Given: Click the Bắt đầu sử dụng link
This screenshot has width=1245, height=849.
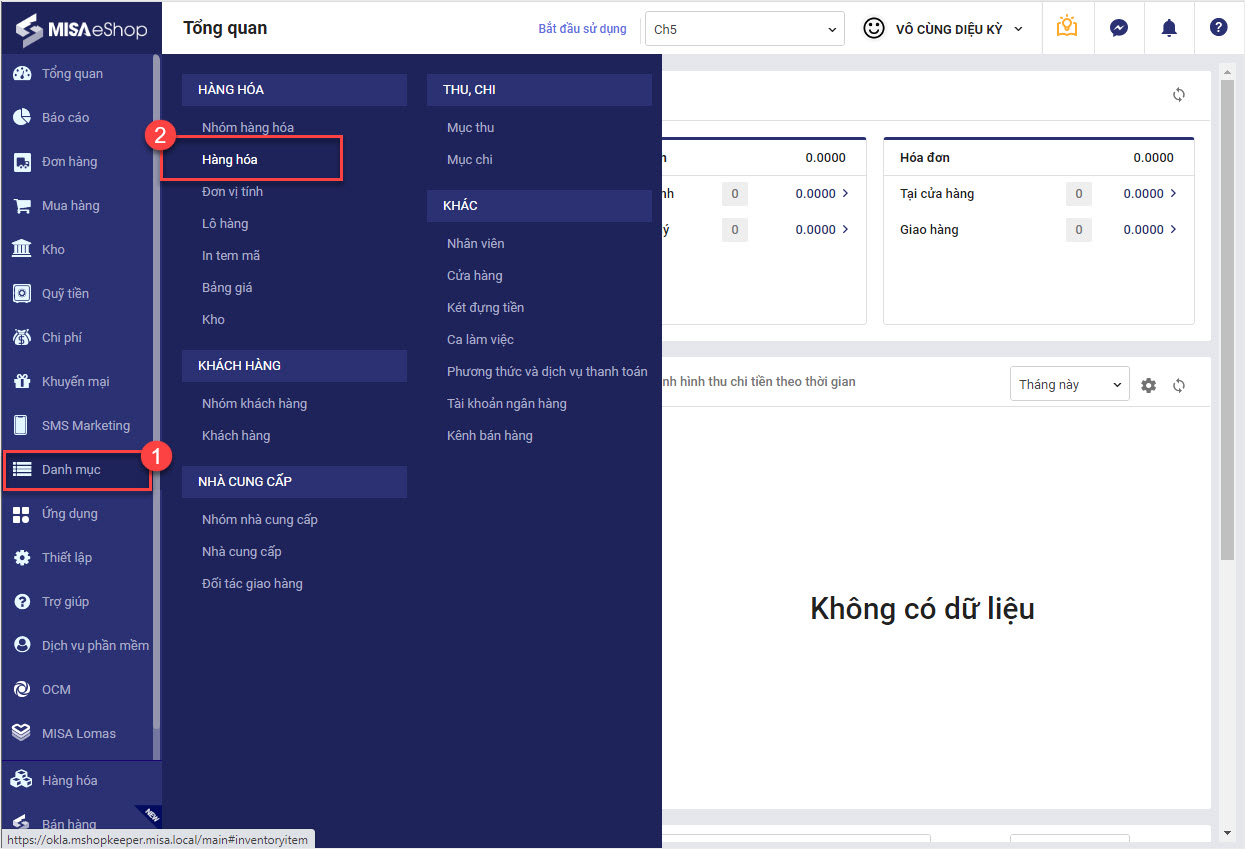Looking at the screenshot, I should pos(583,29).
